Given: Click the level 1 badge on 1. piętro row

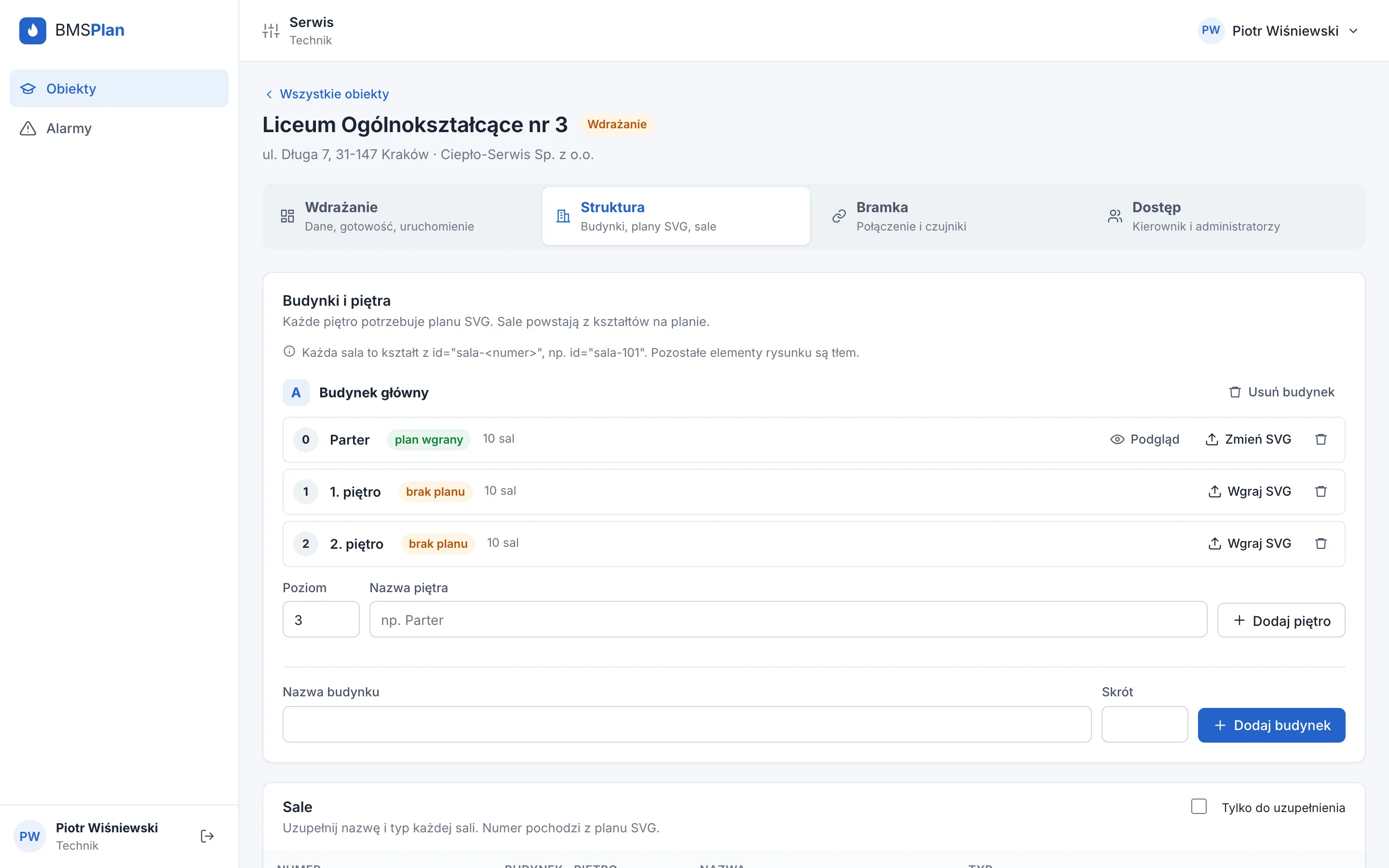Looking at the screenshot, I should tap(306, 492).
